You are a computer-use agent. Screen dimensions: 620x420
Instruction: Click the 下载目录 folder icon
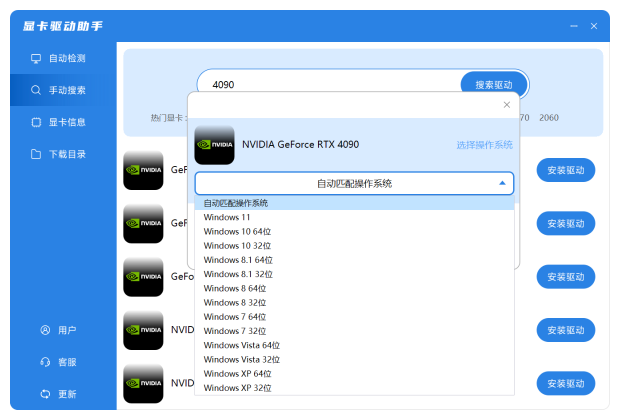36,154
